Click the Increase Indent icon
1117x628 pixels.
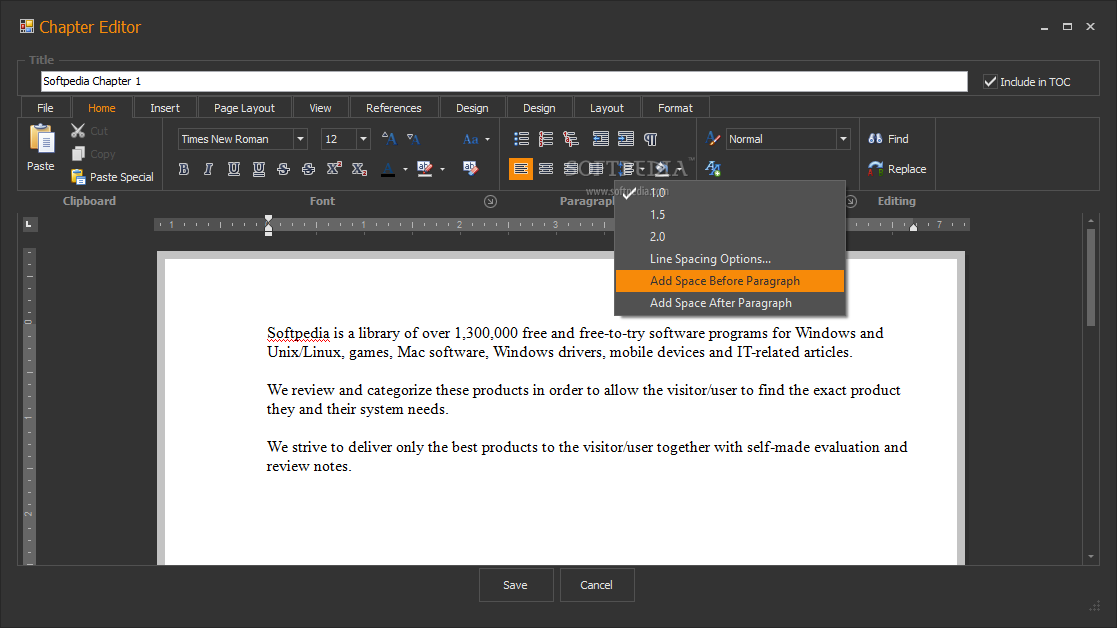pyautogui.click(x=626, y=139)
